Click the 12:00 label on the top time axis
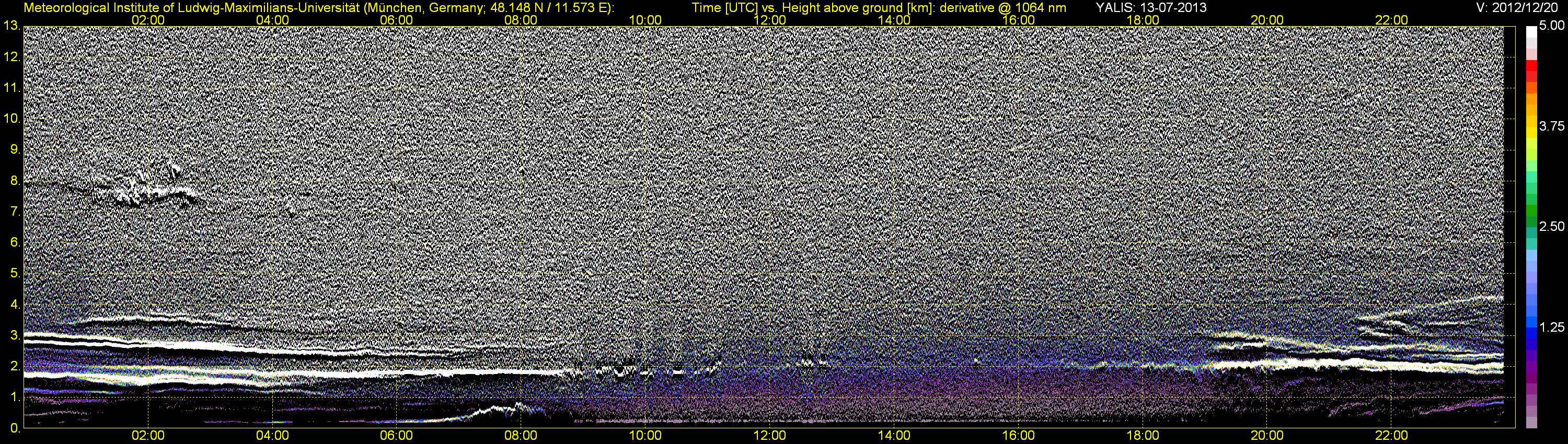Viewport: 1568px width, 444px height. coord(769,20)
